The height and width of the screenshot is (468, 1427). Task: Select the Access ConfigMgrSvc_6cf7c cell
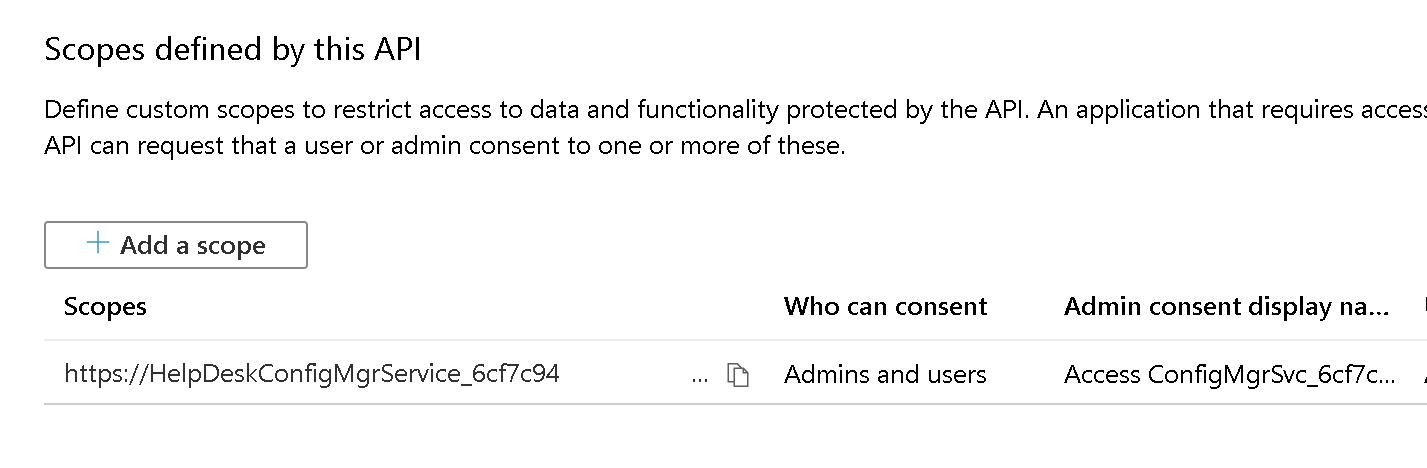(x=1230, y=374)
